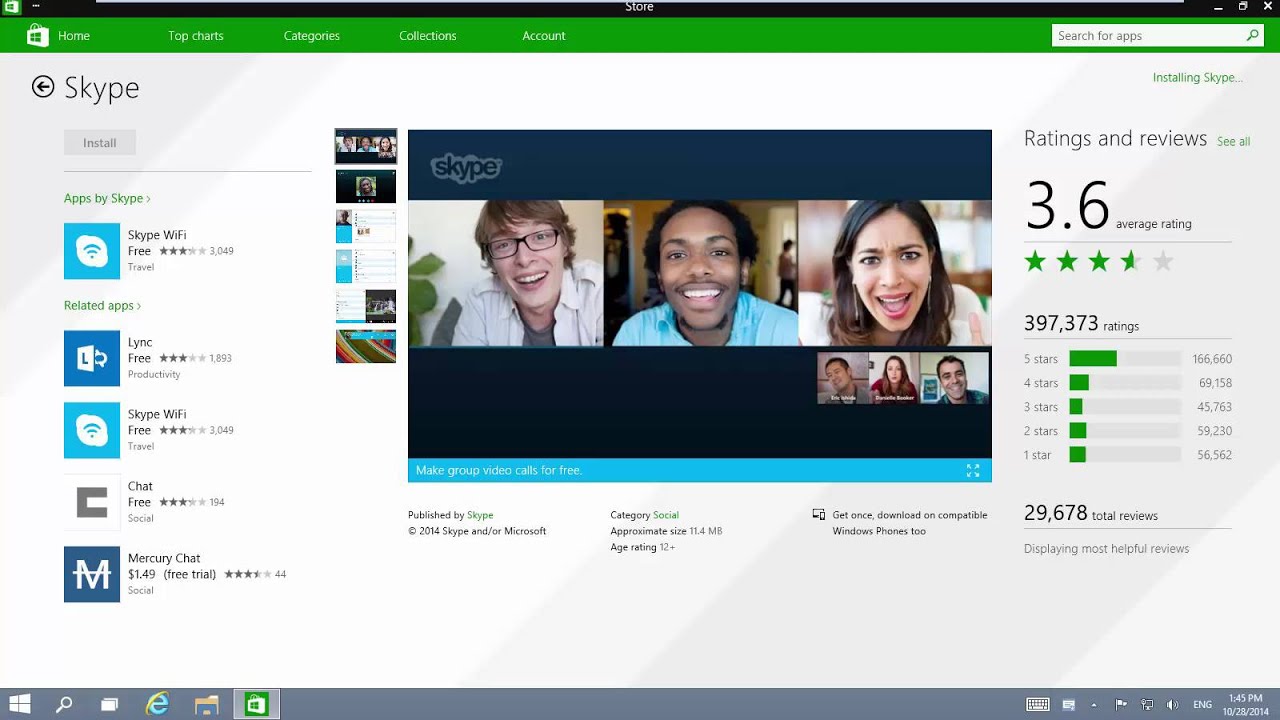
Task: Open the Windows Phone compatibility icon
Action: coord(819,515)
